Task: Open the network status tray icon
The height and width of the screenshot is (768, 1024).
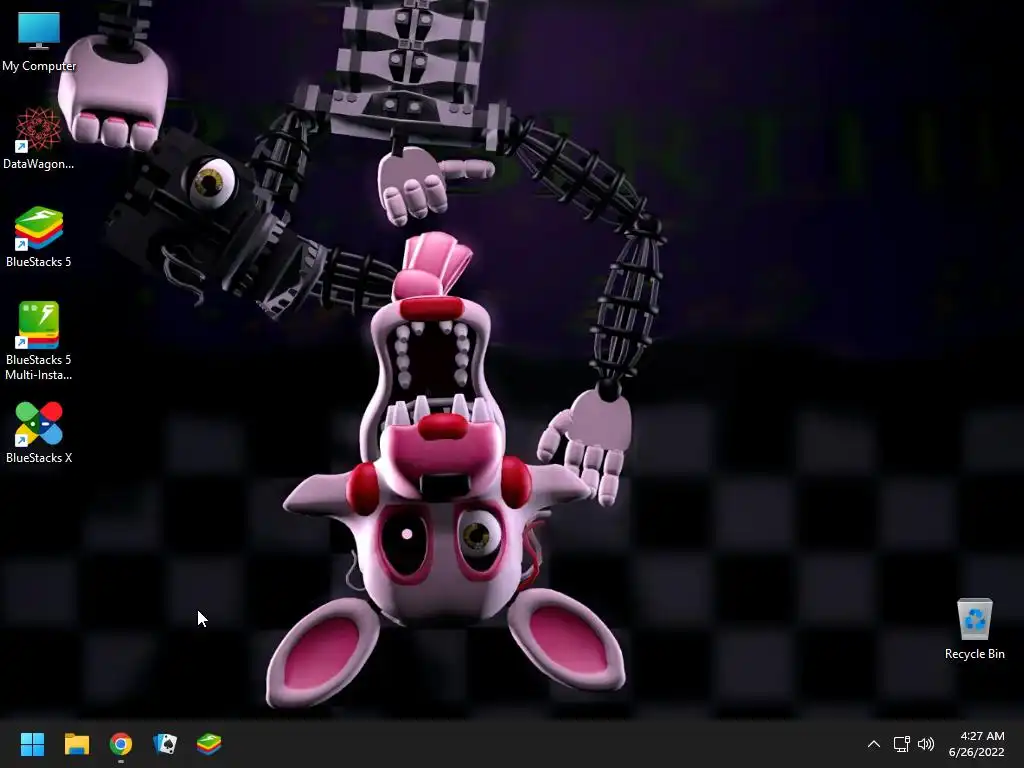Action: tap(901, 744)
